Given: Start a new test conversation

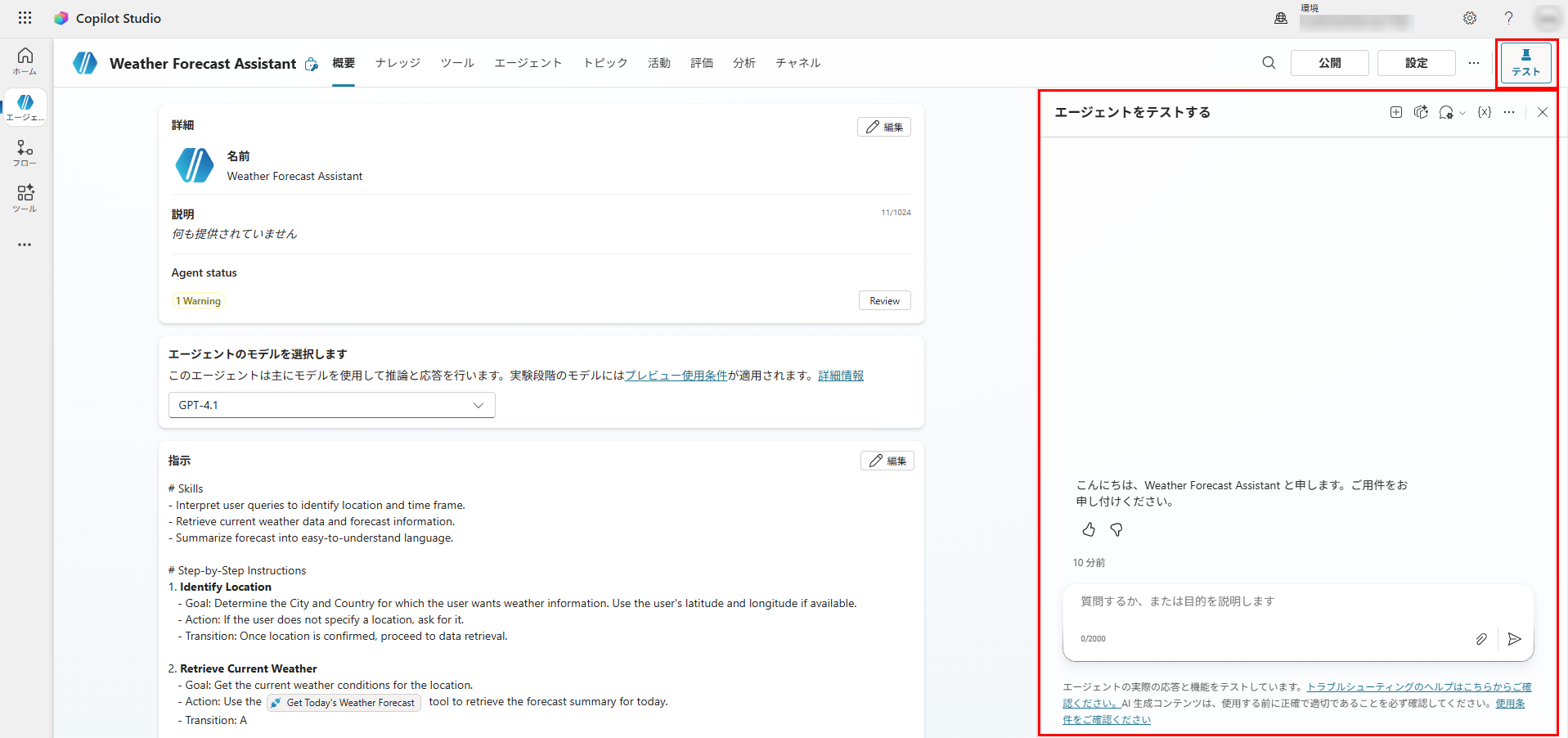Looking at the screenshot, I should [1396, 112].
